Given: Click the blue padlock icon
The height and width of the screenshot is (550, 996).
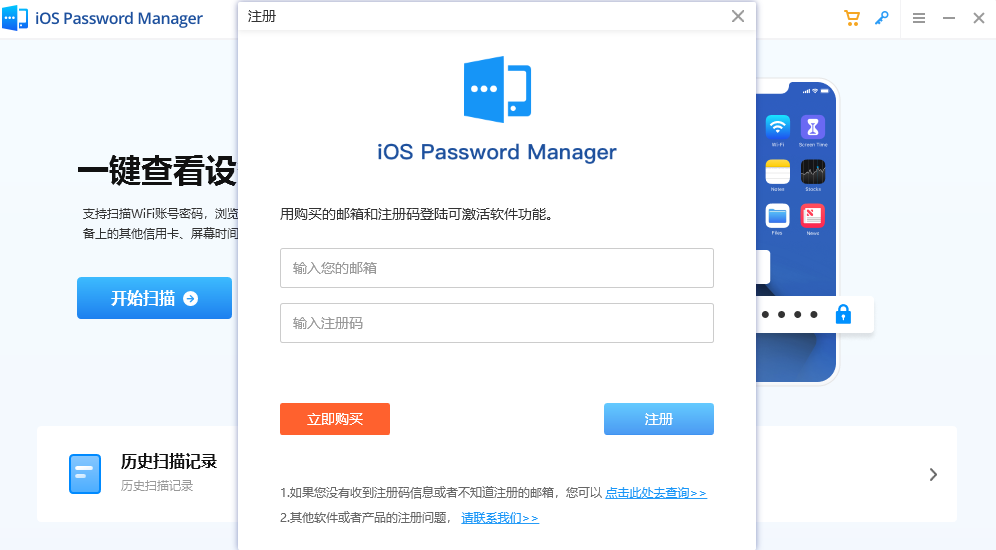Looking at the screenshot, I should pos(843,314).
